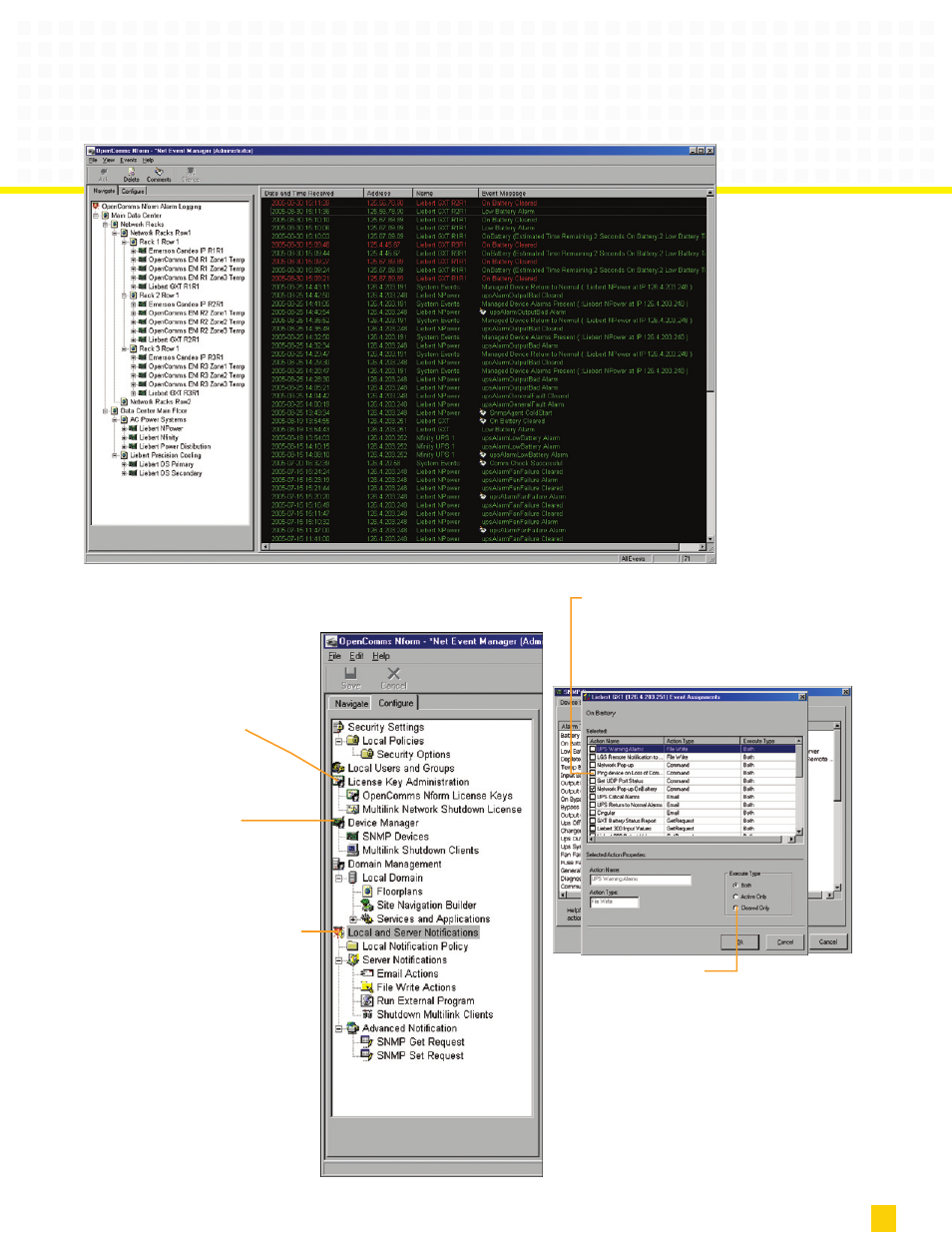
Task: Click the Save toolbar button
Action: pos(351,678)
